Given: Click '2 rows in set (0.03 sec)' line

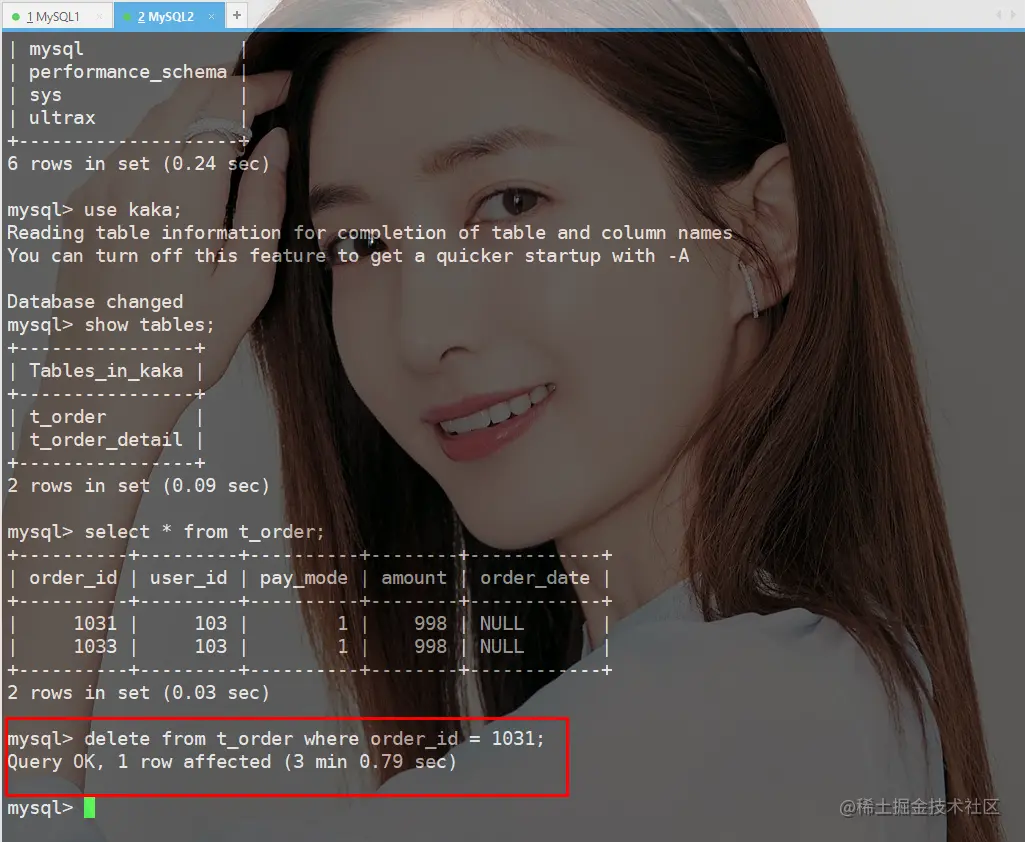Looking at the screenshot, I should pyautogui.click(x=138, y=692).
